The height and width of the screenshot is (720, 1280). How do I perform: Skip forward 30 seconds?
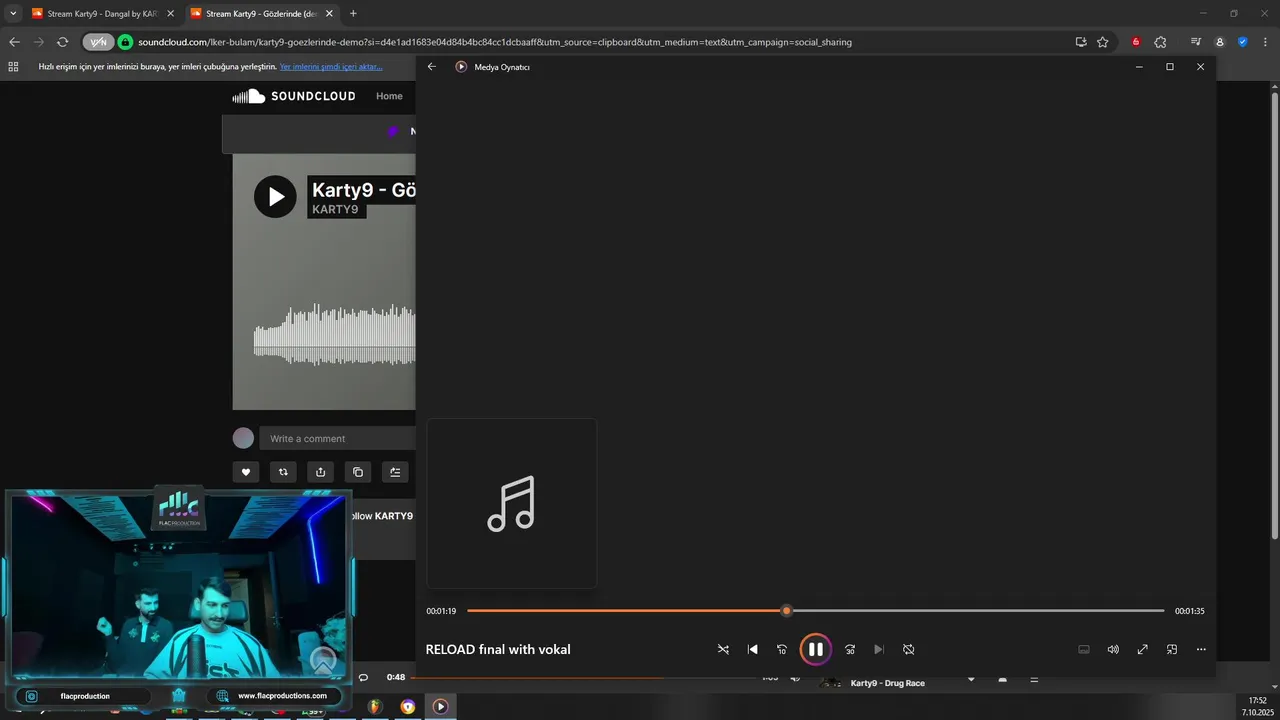pos(850,649)
